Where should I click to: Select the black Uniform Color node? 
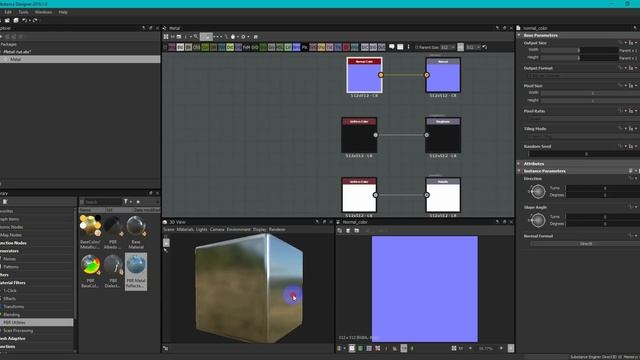point(359,135)
